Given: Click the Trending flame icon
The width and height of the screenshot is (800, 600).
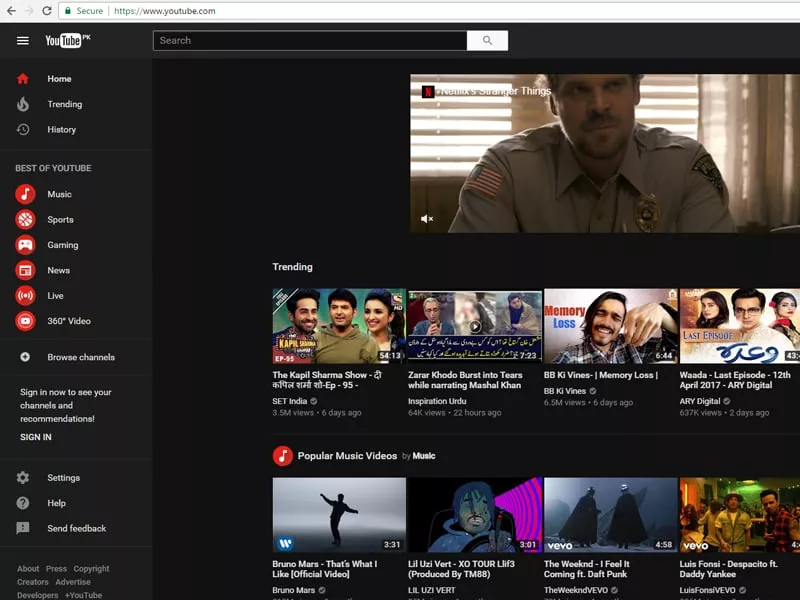Looking at the screenshot, I should (22, 104).
